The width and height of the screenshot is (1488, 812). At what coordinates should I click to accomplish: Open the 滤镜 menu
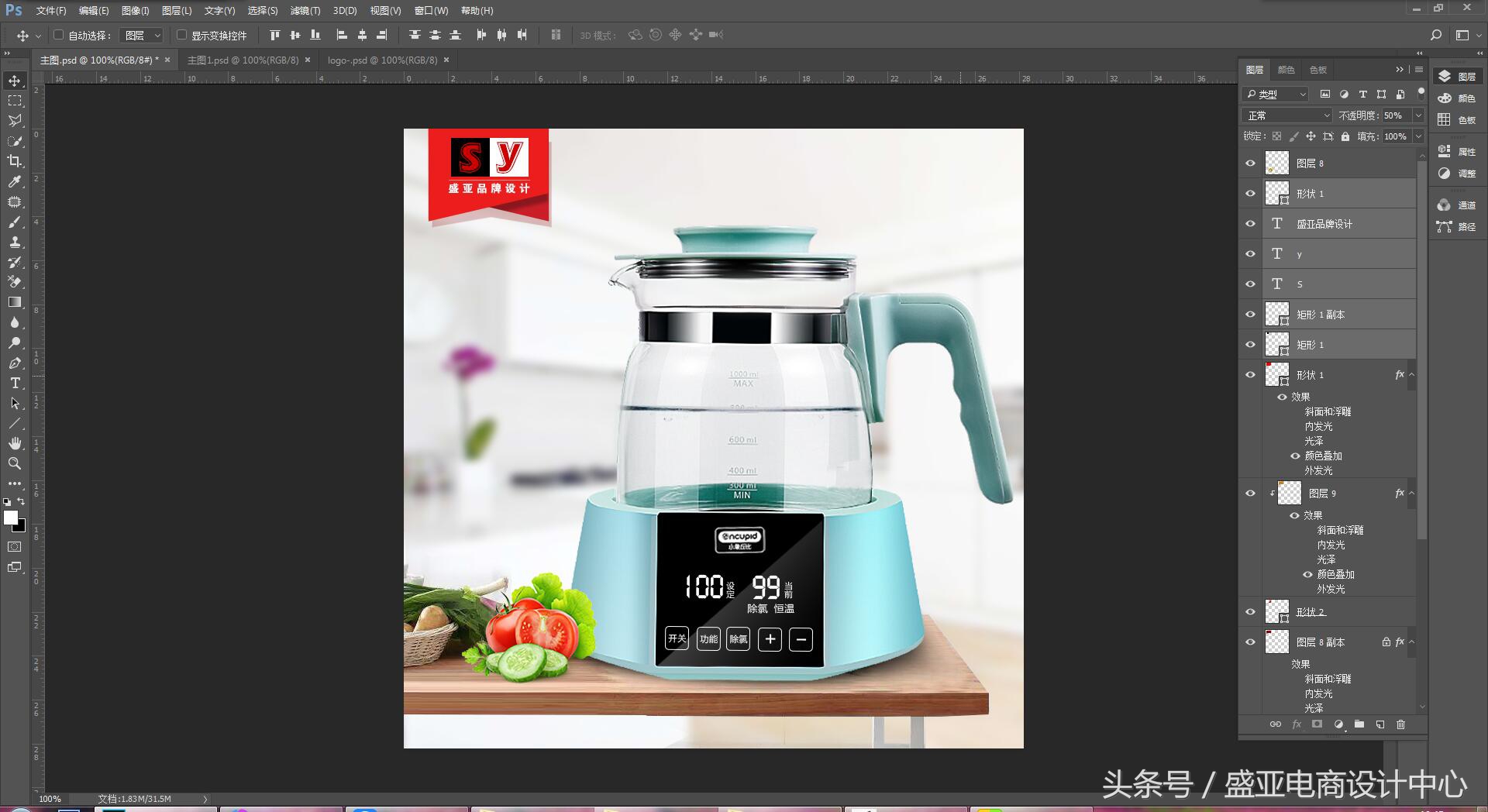tap(304, 10)
